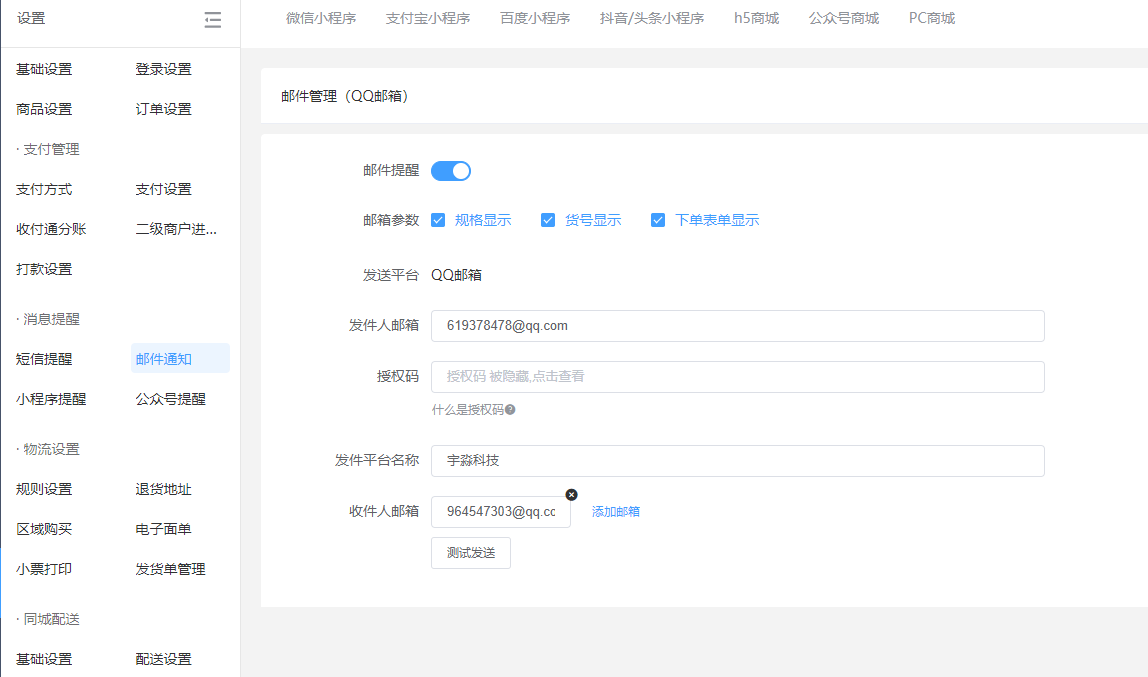Open 公众号提醒 in sidebar
The height and width of the screenshot is (677, 1148).
[171, 399]
